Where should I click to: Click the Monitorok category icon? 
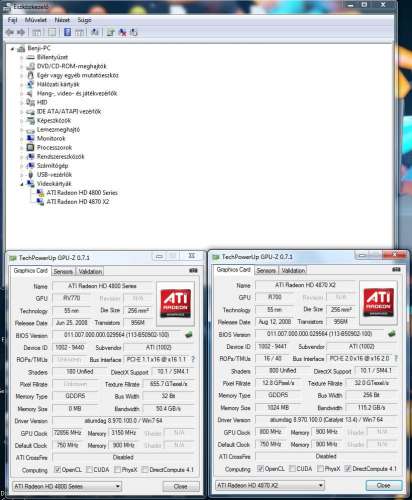30,138
